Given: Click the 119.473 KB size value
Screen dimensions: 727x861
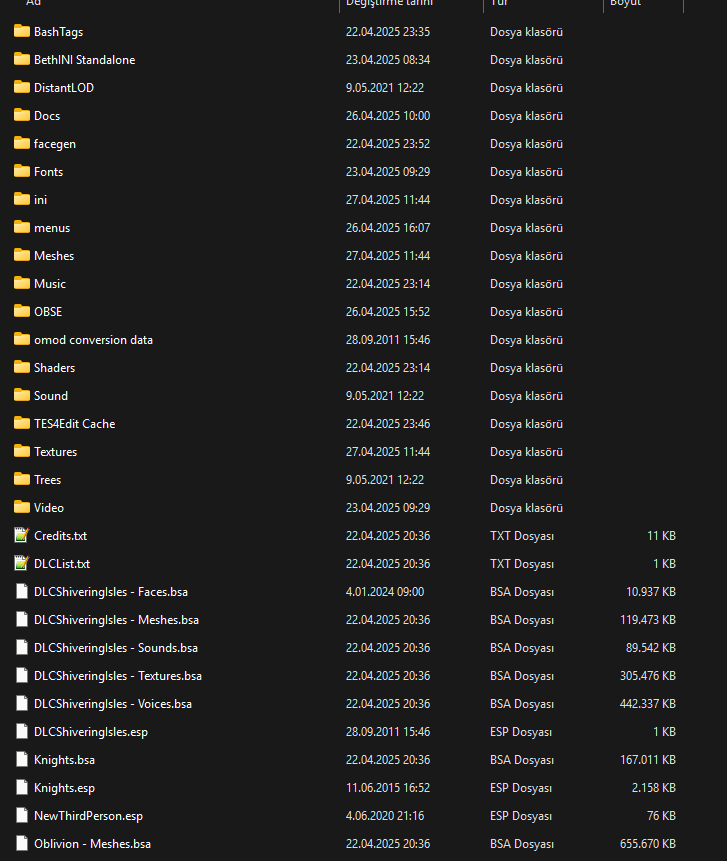Looking at the screenshot, I should (x=648, y=620).
